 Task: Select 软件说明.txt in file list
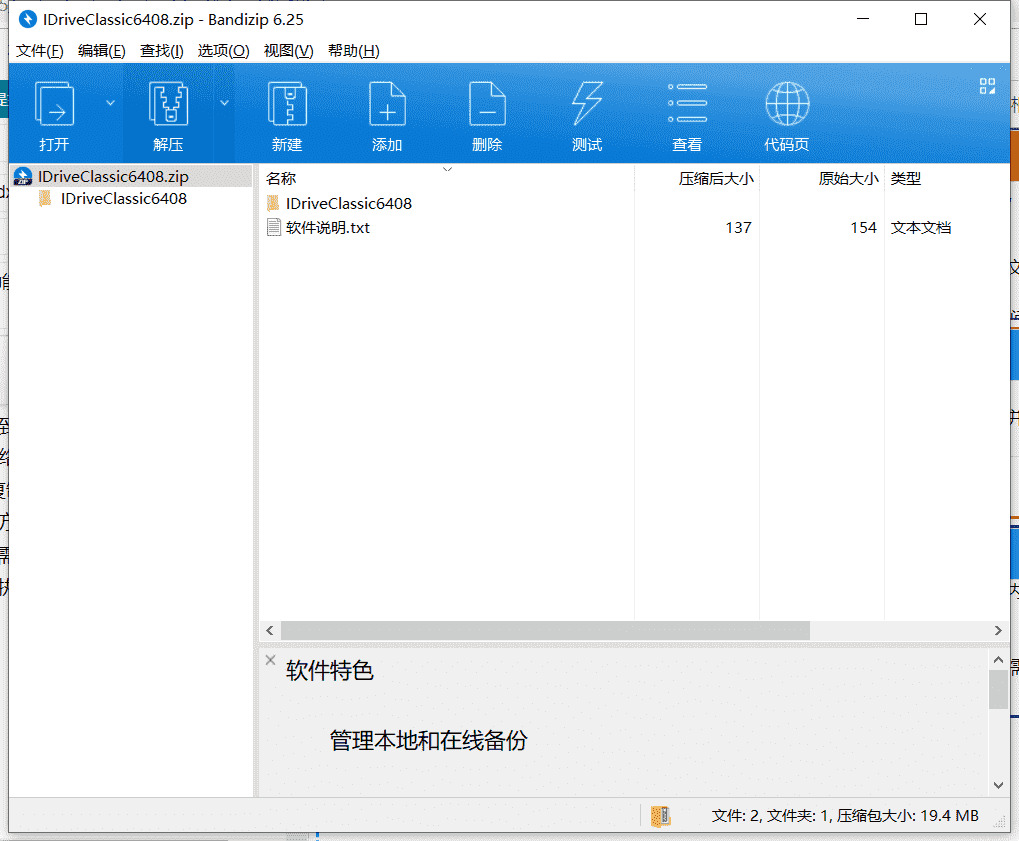(x=328, y=227)
